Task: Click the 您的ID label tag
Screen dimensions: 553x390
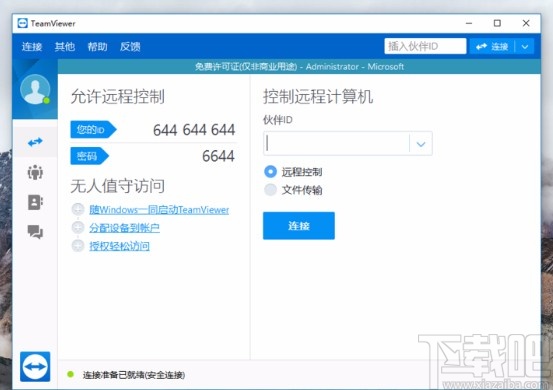Action: click(93, 129)
